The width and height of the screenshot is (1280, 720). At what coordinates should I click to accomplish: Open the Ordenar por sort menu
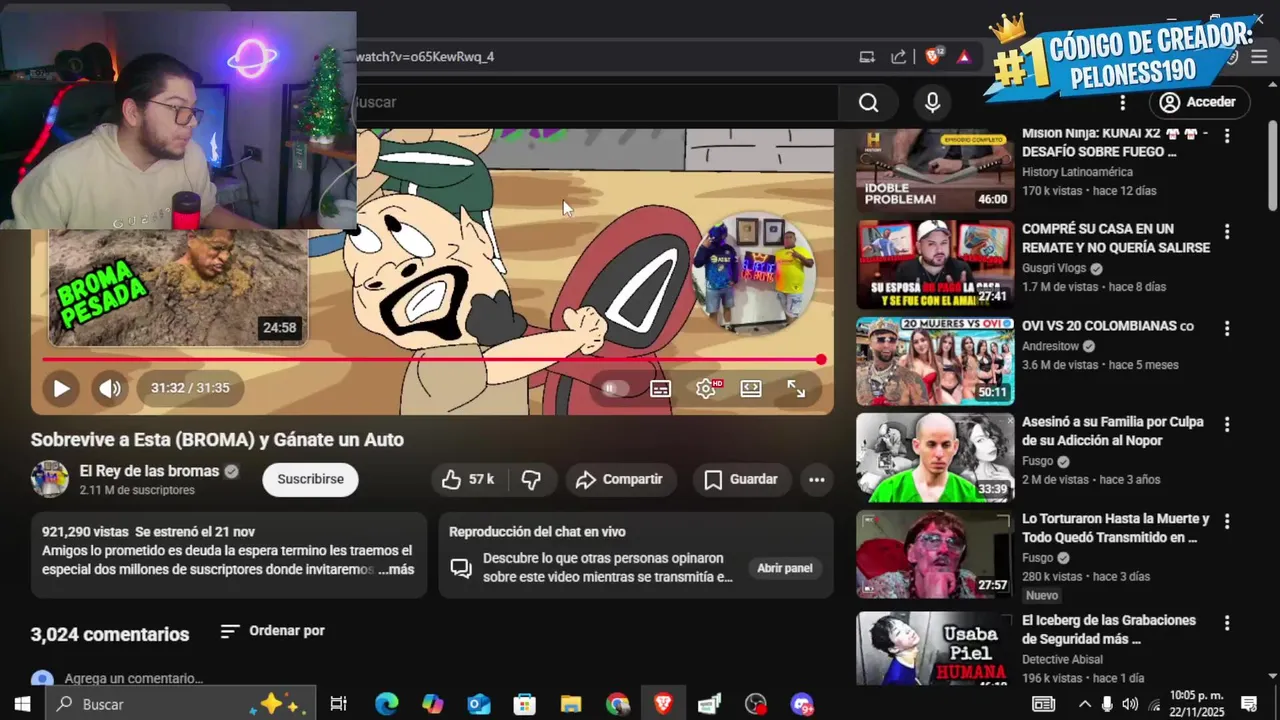[x=273, y=631]
